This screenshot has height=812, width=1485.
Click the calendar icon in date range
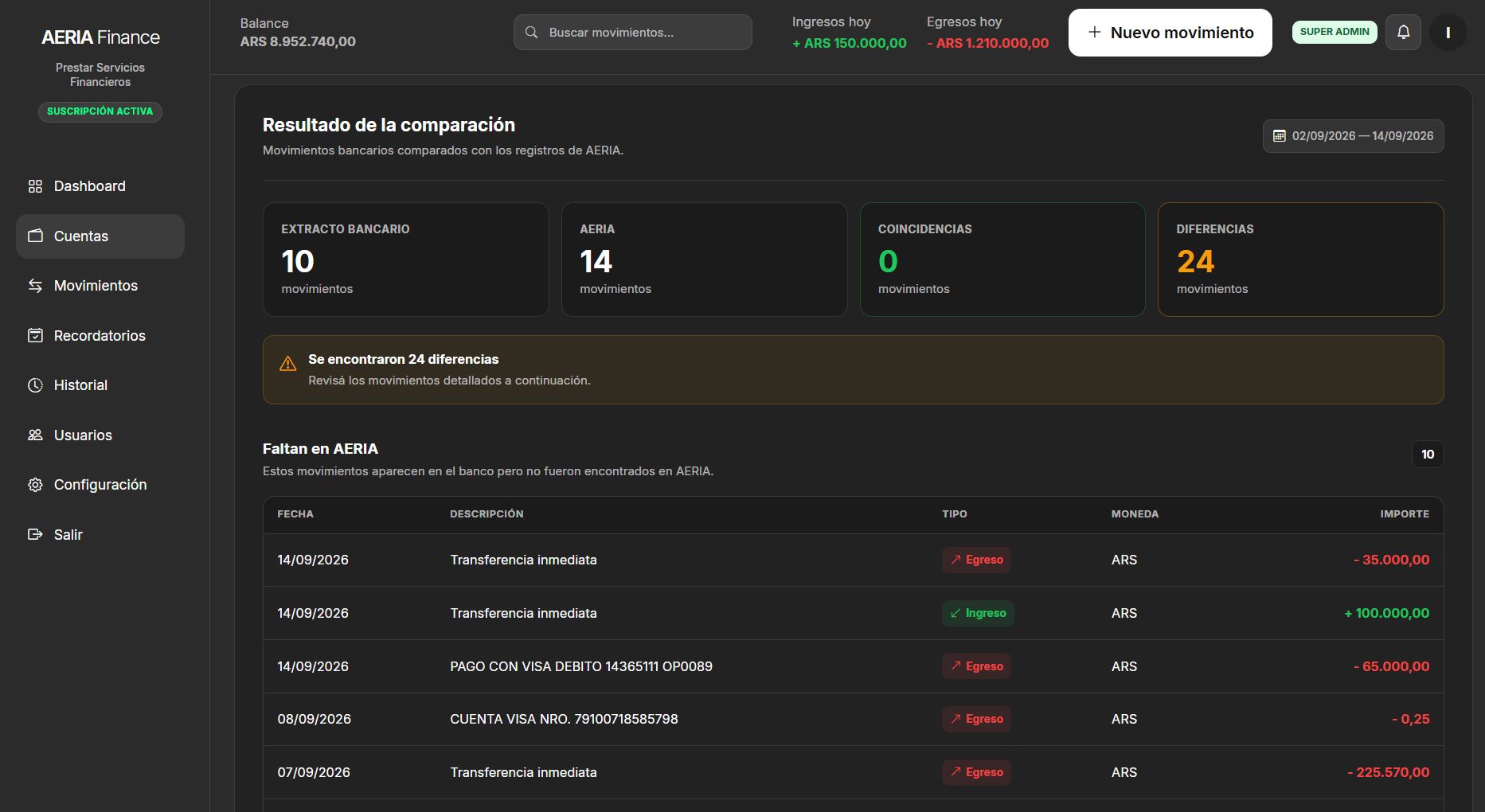[1279, 136]
